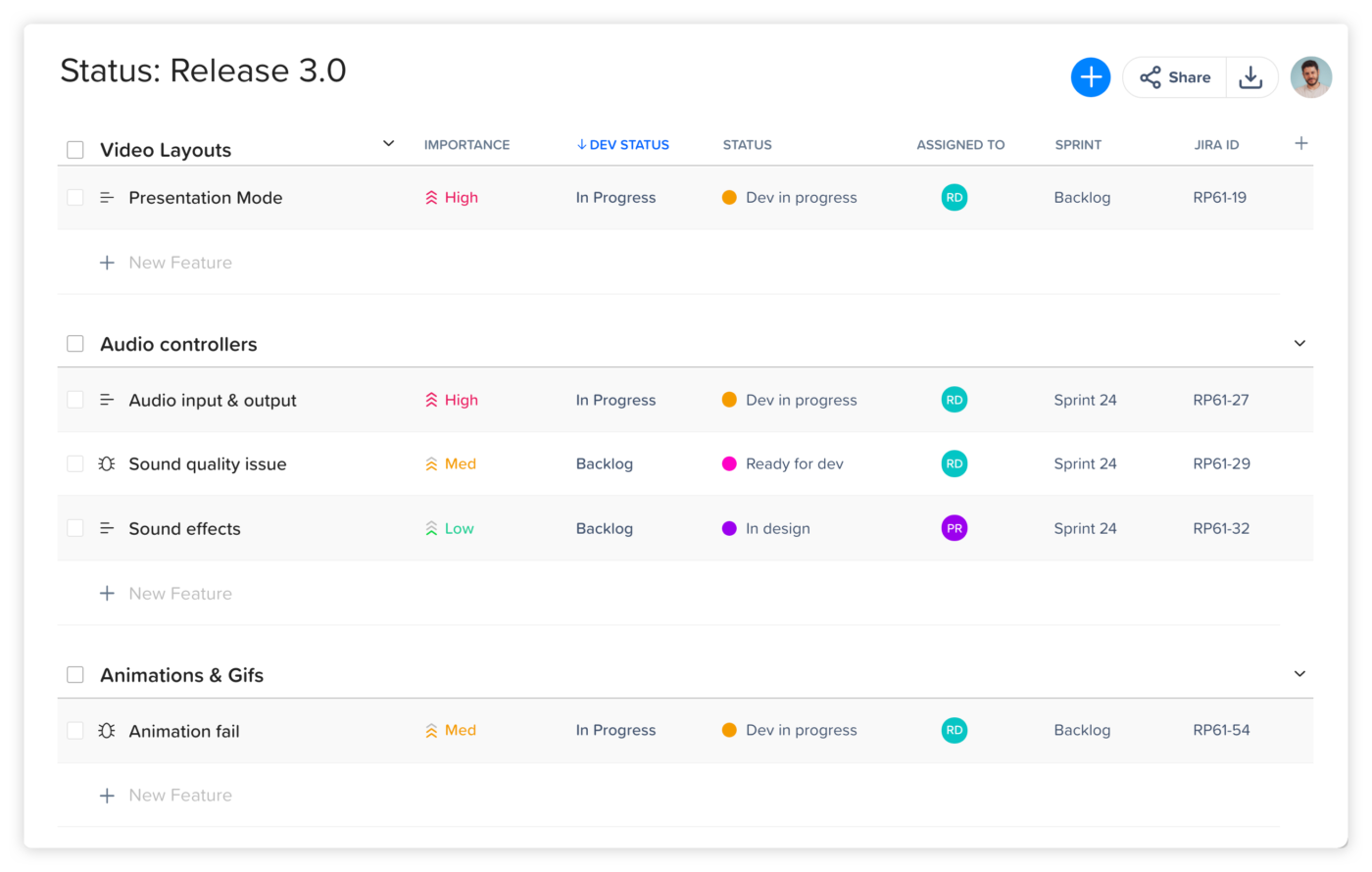Collapse the Animations & Gifs section
This screenshot has width=1372, height=872.
coord(1299,674)
